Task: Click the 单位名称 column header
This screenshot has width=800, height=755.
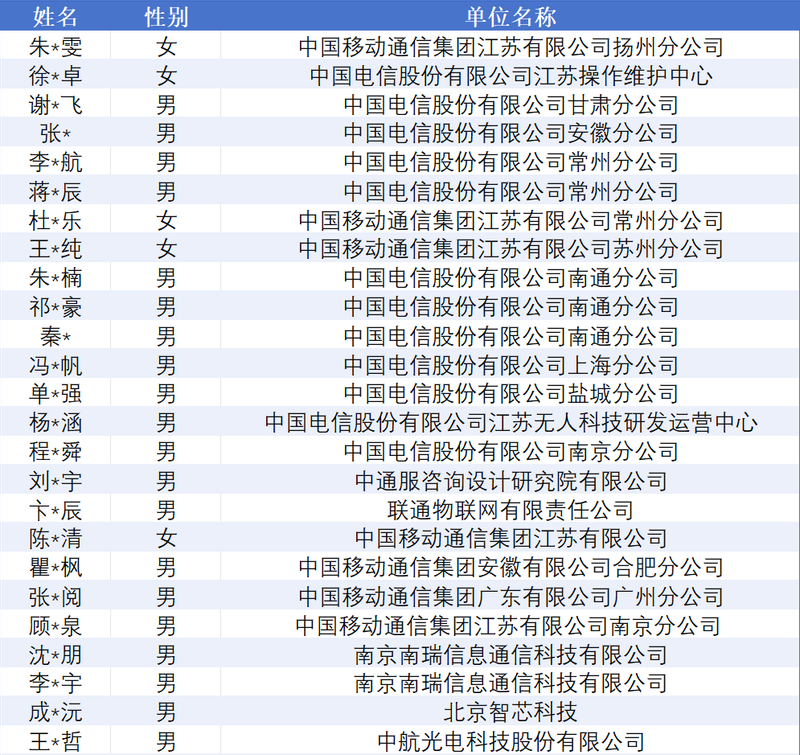Action: [x=511, y=17]
